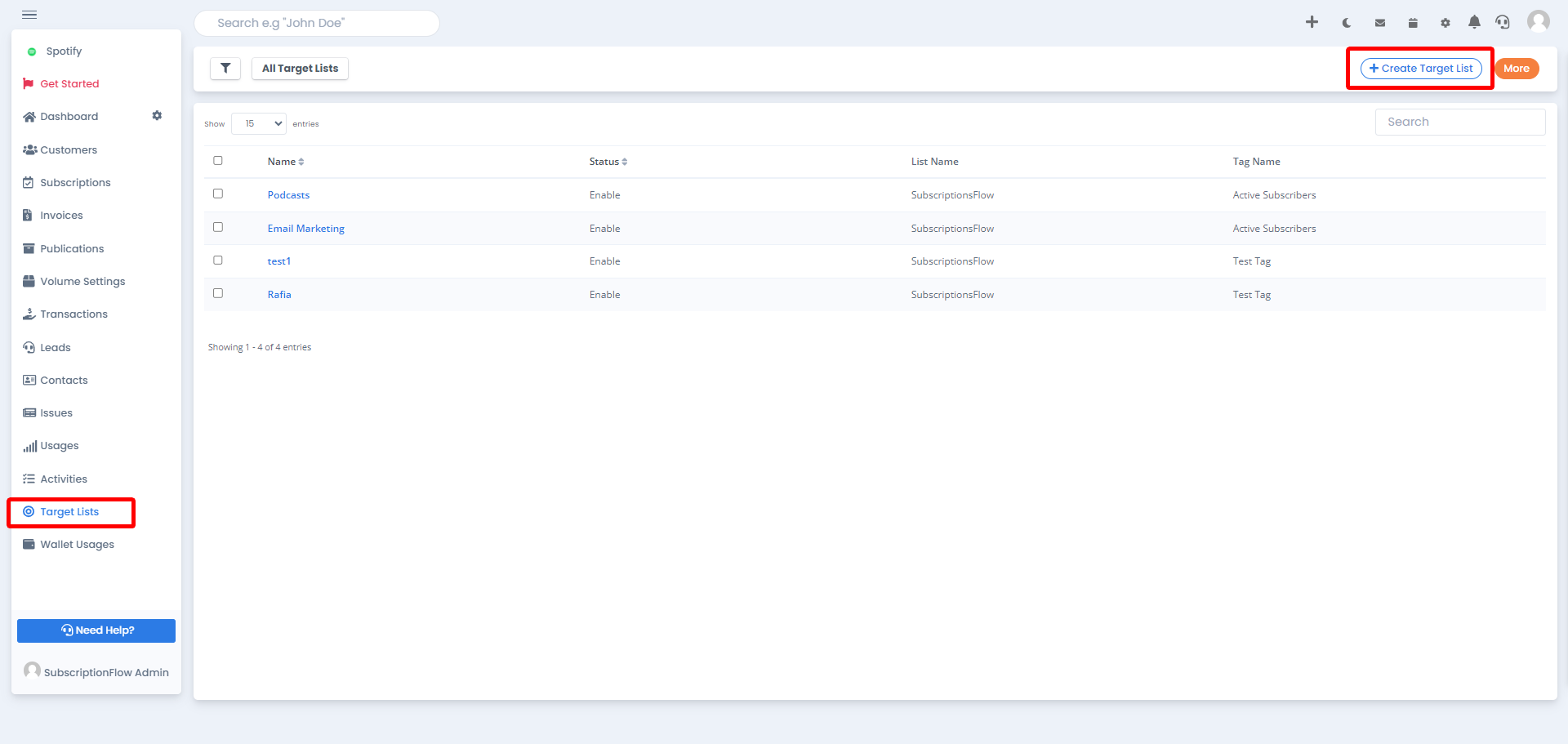Click the Customers people icon
Screen dimensions: 1568x744
tap(29, 149)
